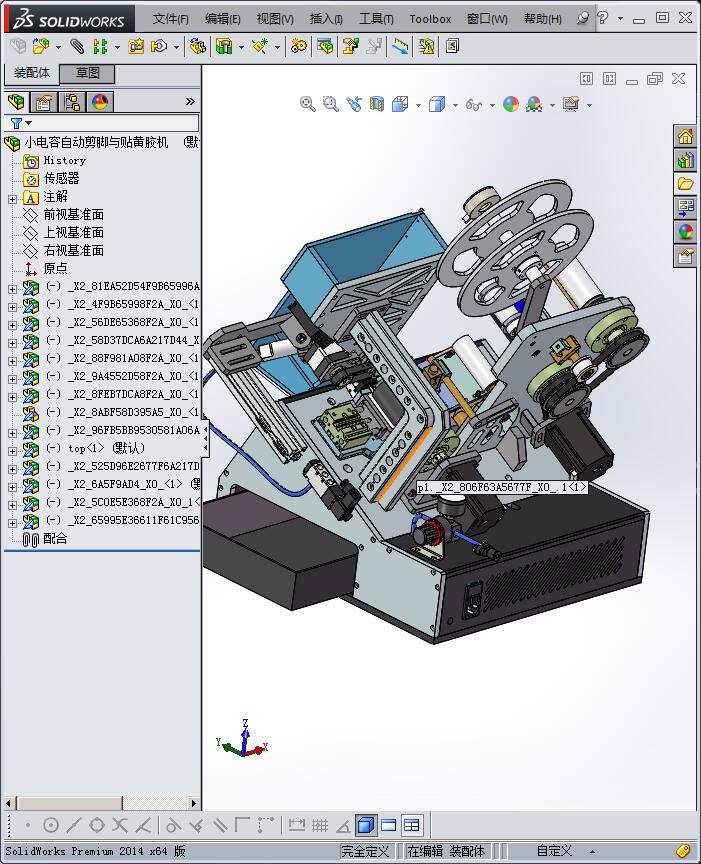Open the 文件(F) menu
Viewport: 701px width, 864px height.
click(170, 19)
